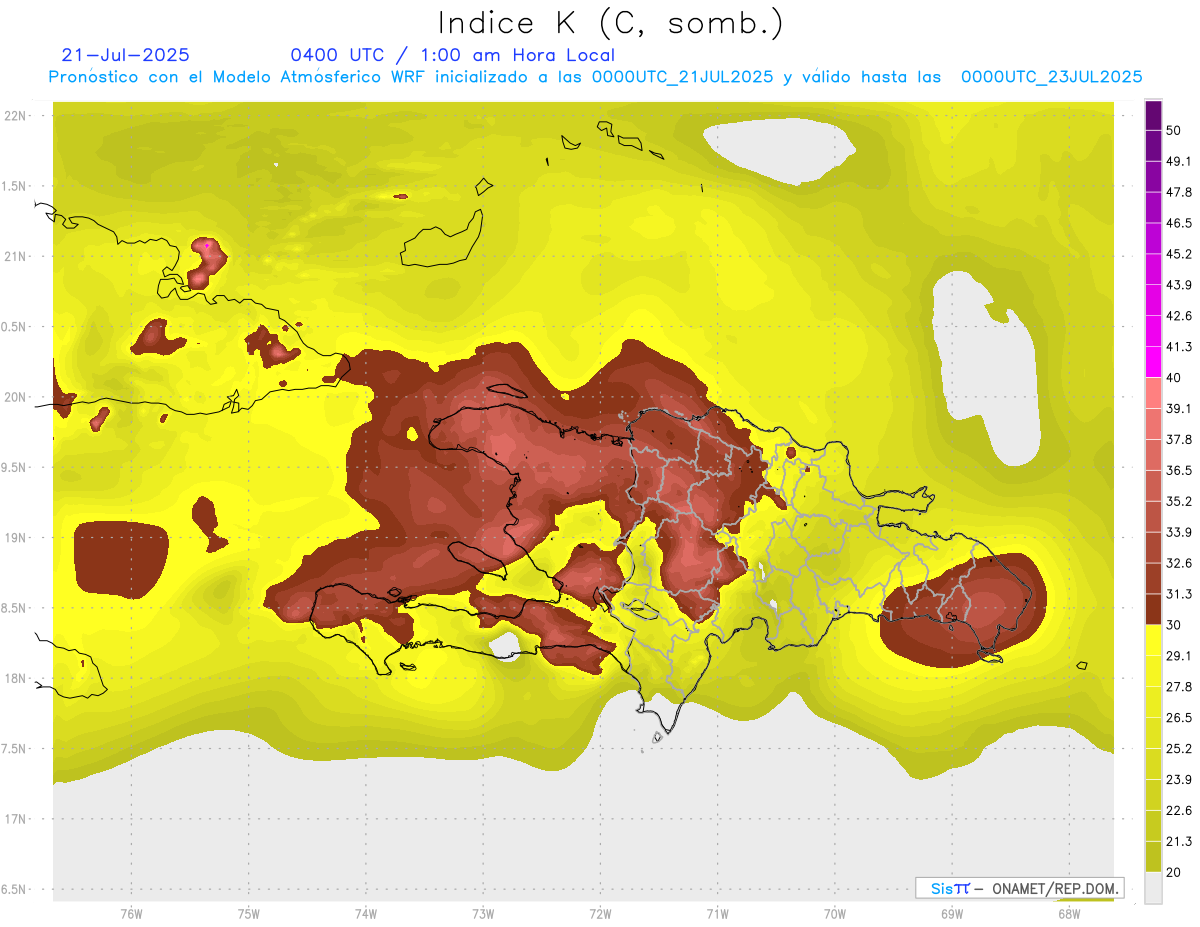This screenshot has width=1200, height=927.
Task: Click the "8.5N" latitude label
Action: click(x=13, y=608)
